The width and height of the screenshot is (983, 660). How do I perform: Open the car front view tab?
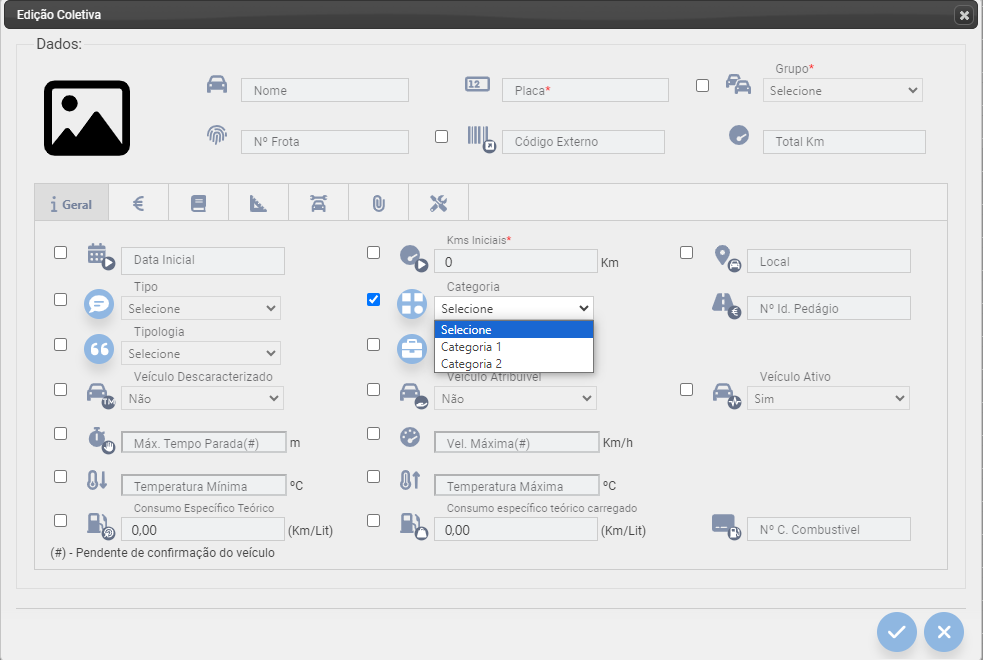click(318, 203)
